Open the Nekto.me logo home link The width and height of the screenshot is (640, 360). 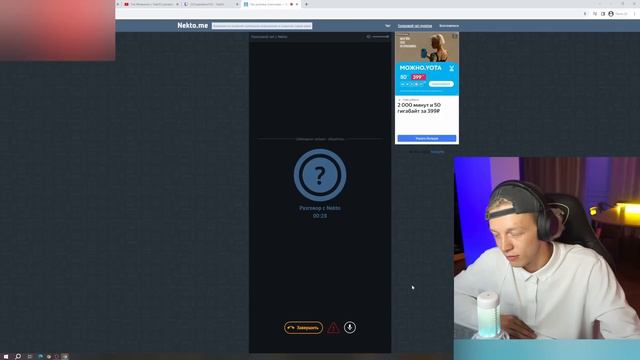[193, 25]
